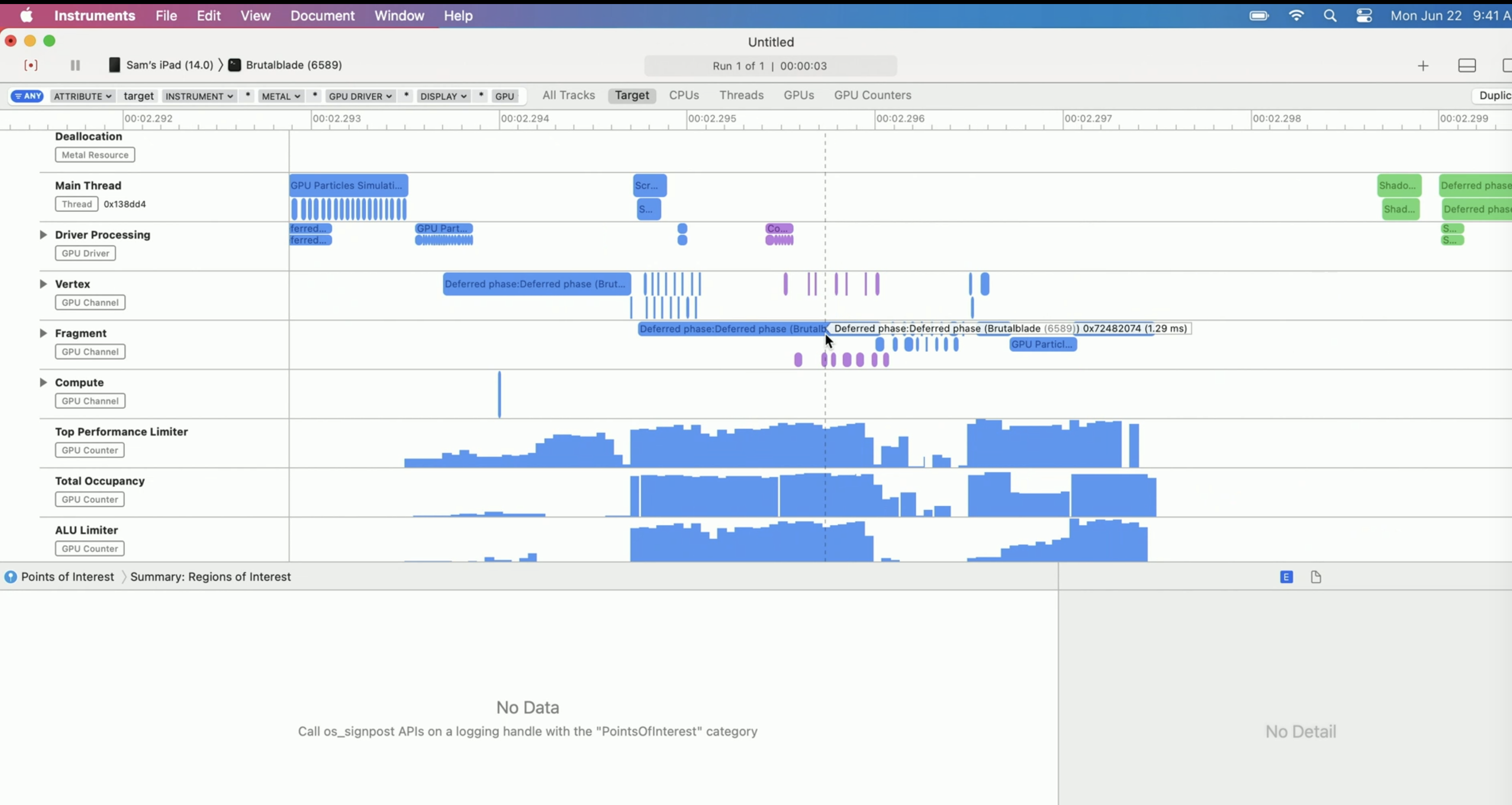Image resolution: width=1512 pixels, height=805 pixels.
Task: Open the ATTRIBUTE filter dropdown
Action: [82, 96]
